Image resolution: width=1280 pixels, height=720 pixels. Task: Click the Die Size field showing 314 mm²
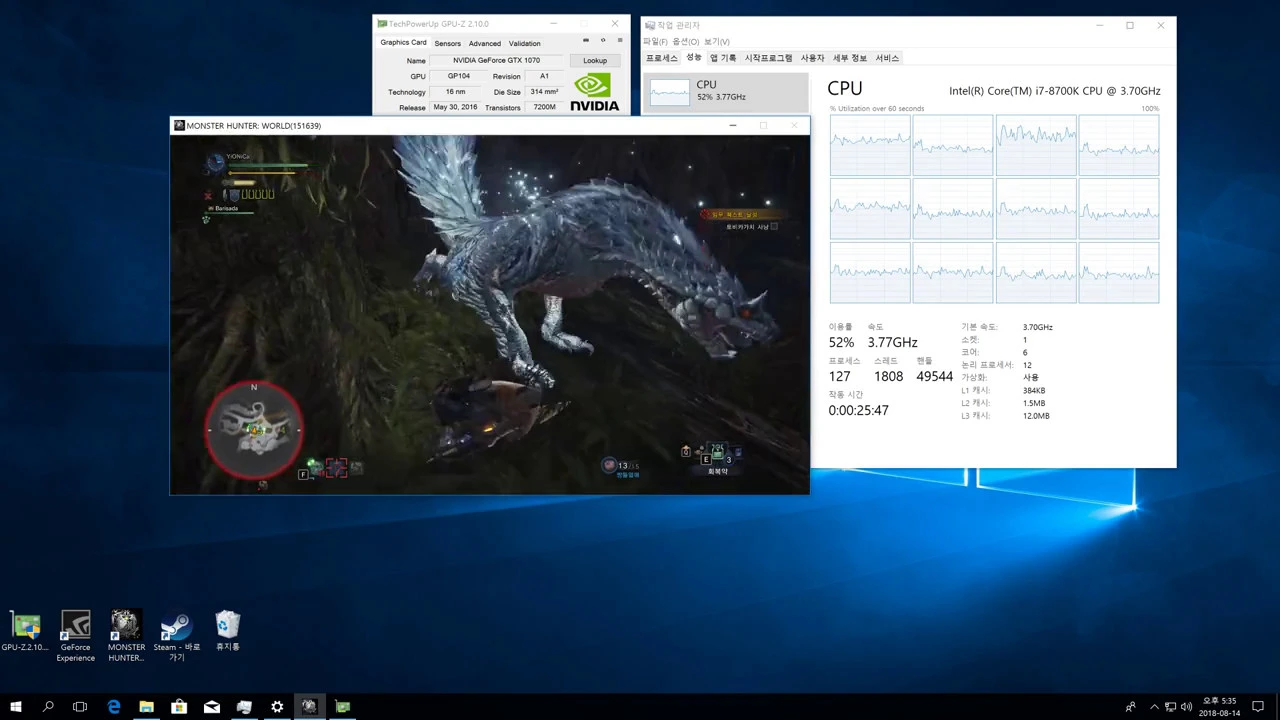click(544, 92)
